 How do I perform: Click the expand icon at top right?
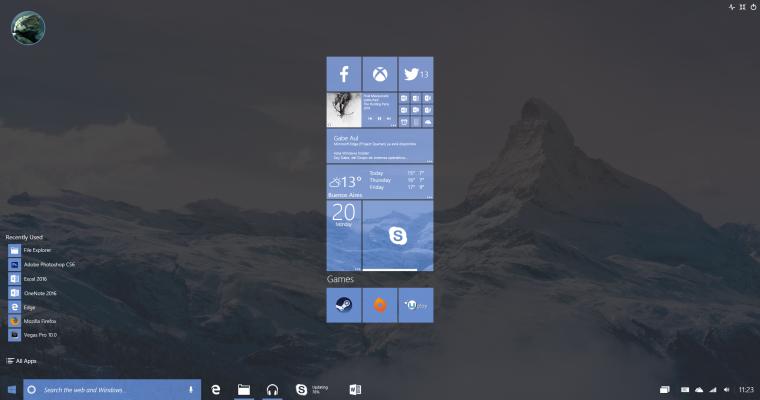point(743,7)
